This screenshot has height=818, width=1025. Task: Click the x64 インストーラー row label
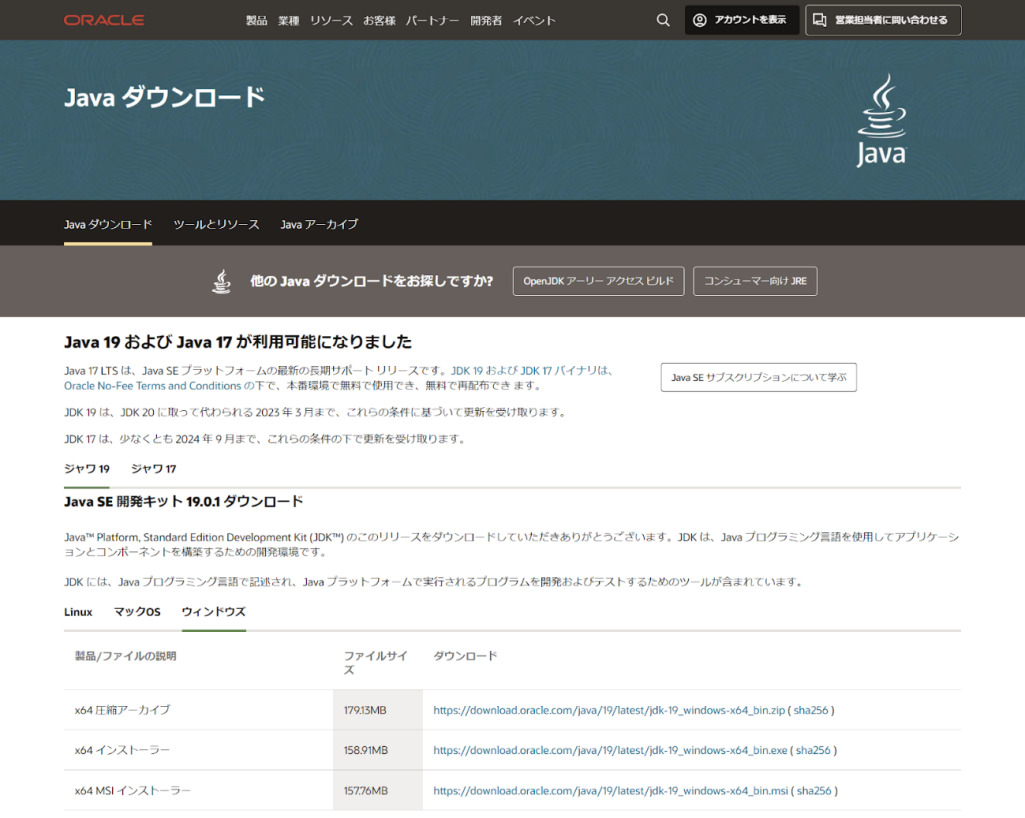(x=122, y=751)
